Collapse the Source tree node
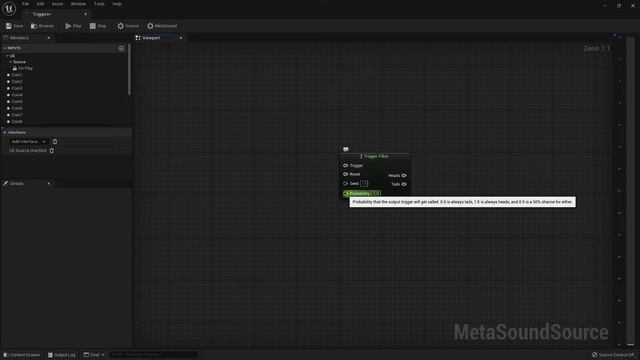This screenshot has width=640, height=360. [x=11, y=62]
